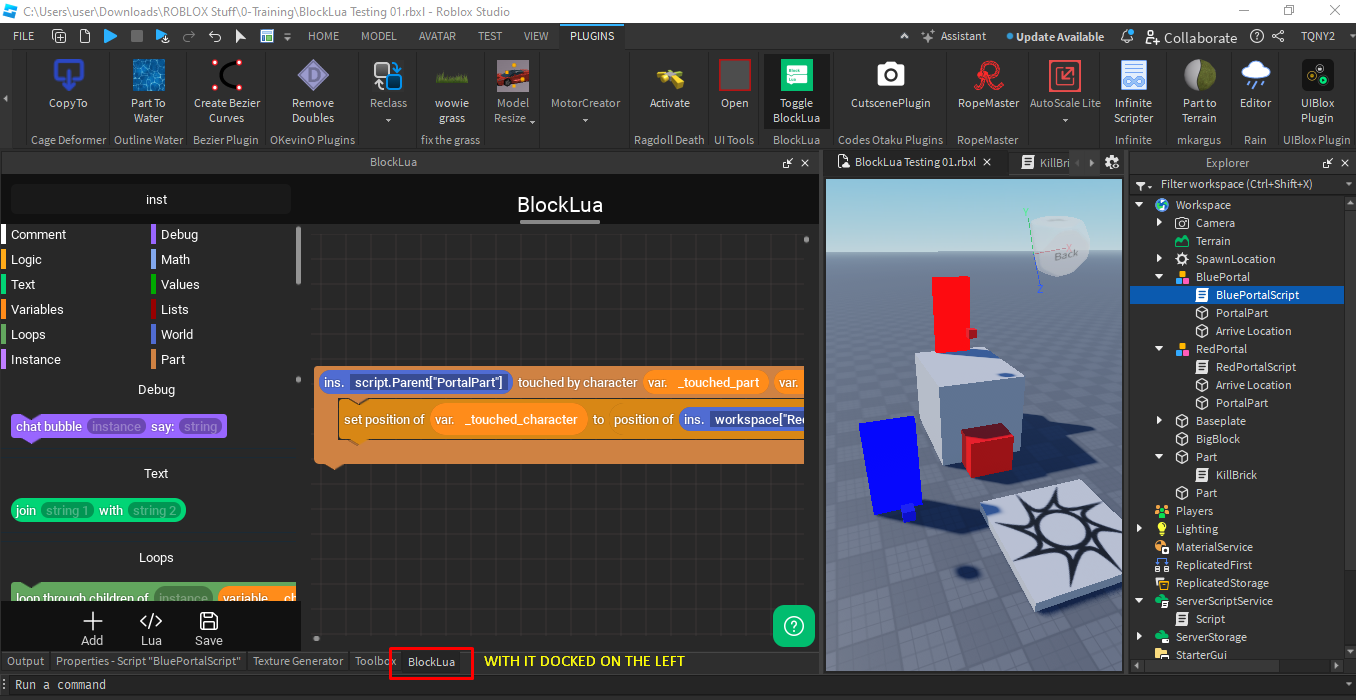Viewport: 1356px width, 700px height.
Task: Pin the BlockLua panel with its auto-hide pin
Action: [787, 162]
